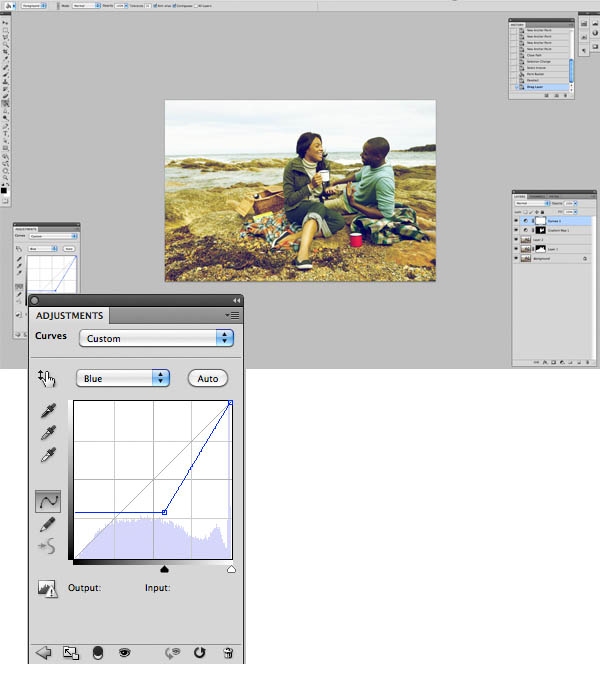The image size is (600, 692).
Task: Reset adjustment to defaults icon
Action: coord(199,653)
